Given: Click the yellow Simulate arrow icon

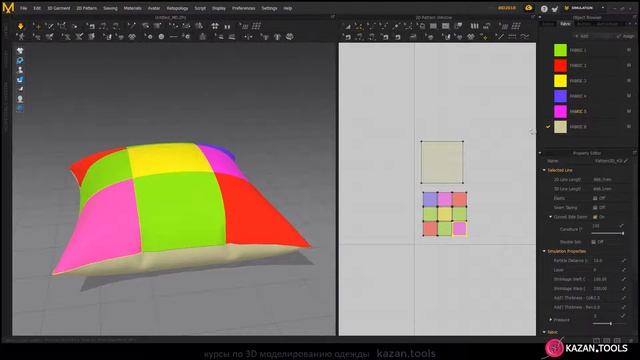Looking at the screenshot, I should click(20, 26).
